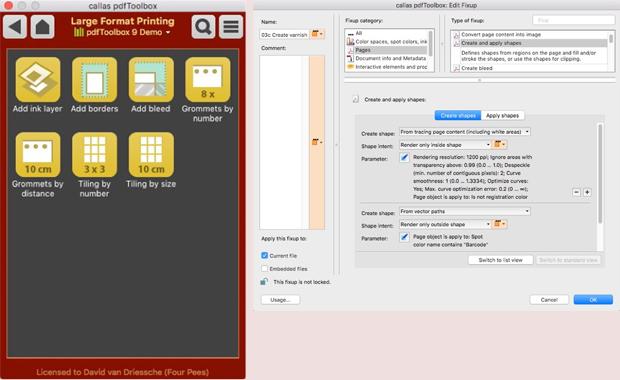Viewport: 620px width, 380px height.
Task: Click variable icon next to Render only outside shape
Action: pos(499,224)
